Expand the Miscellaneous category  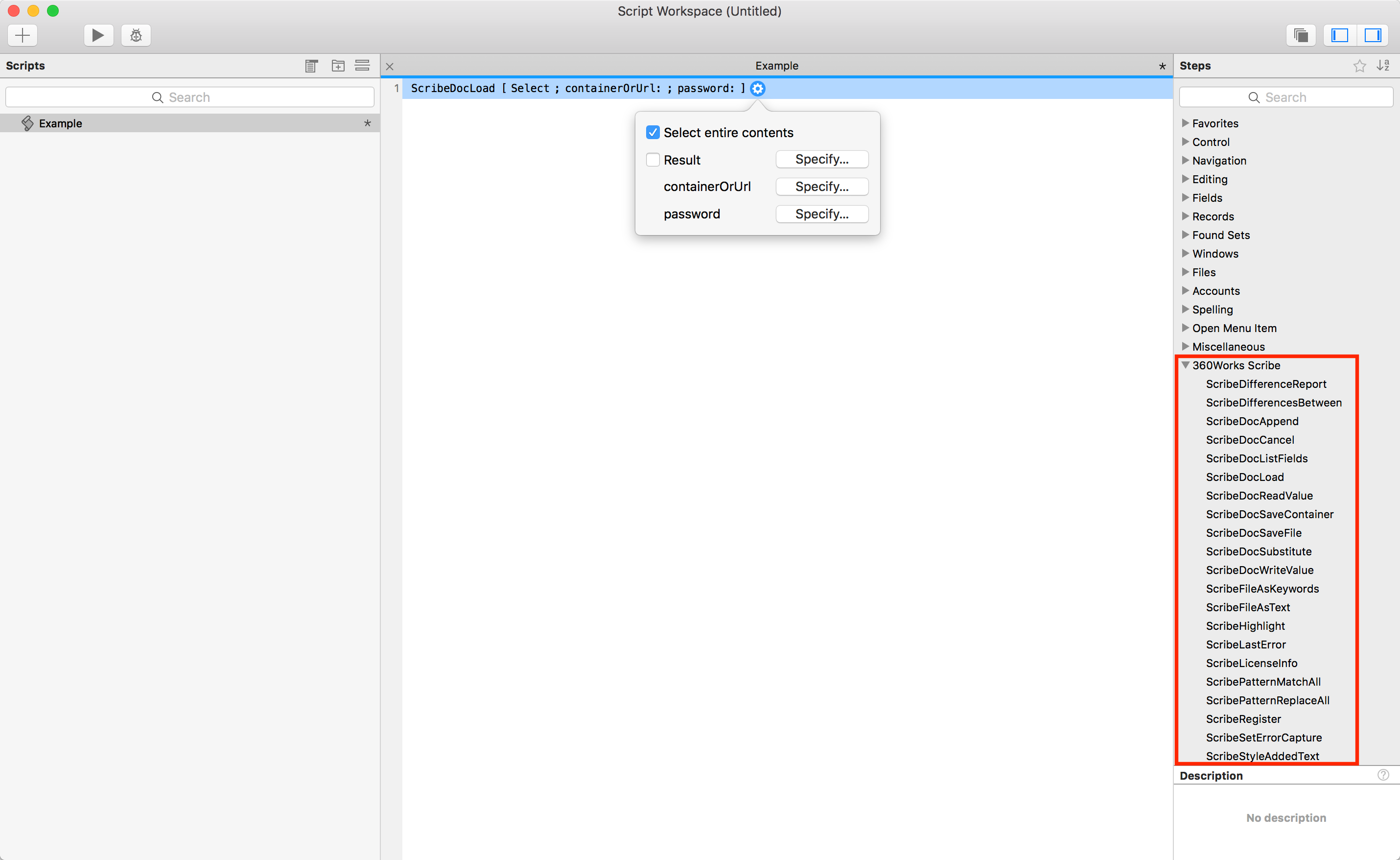pos(1186,346)
